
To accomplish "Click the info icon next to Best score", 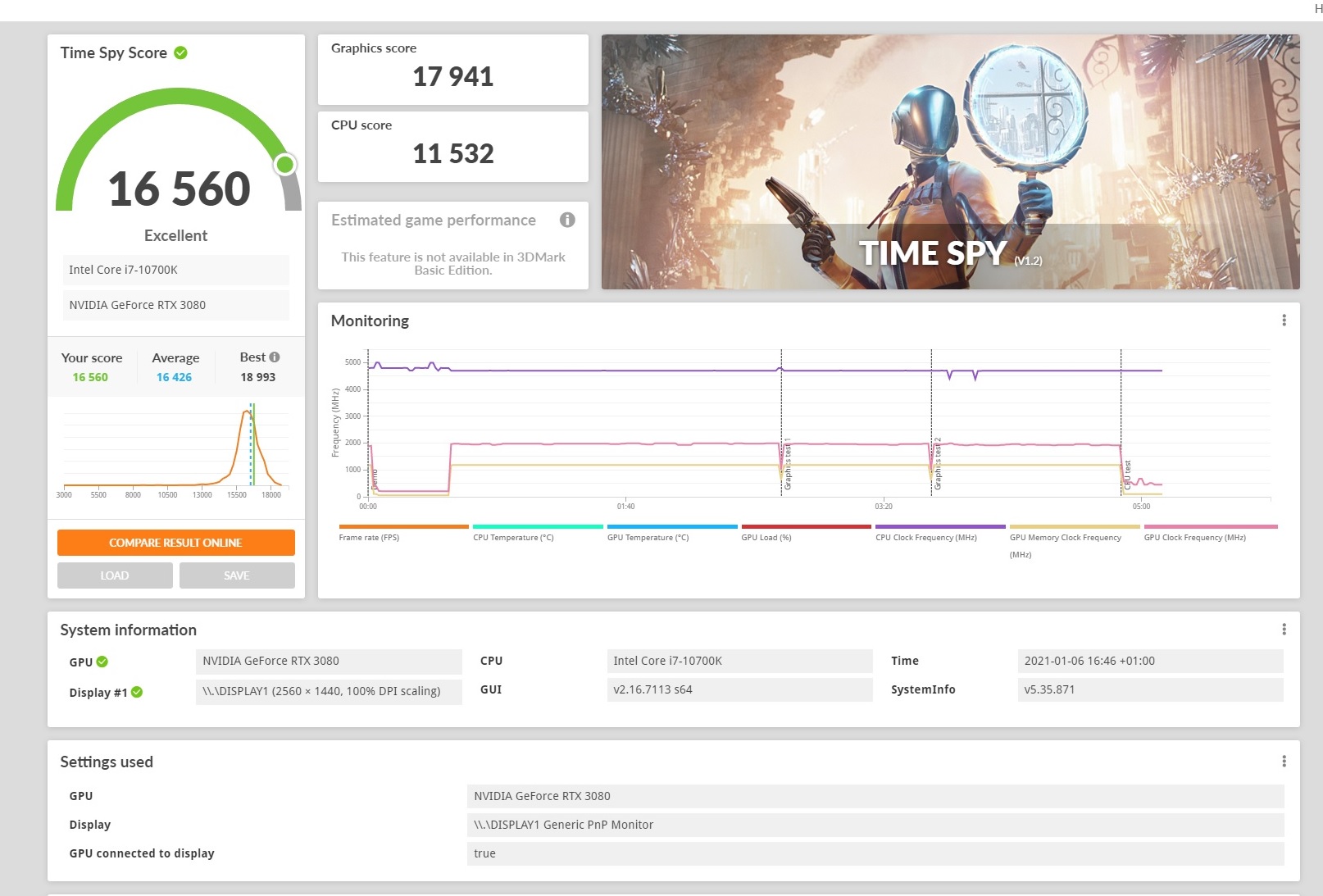I will click(275, 357).
